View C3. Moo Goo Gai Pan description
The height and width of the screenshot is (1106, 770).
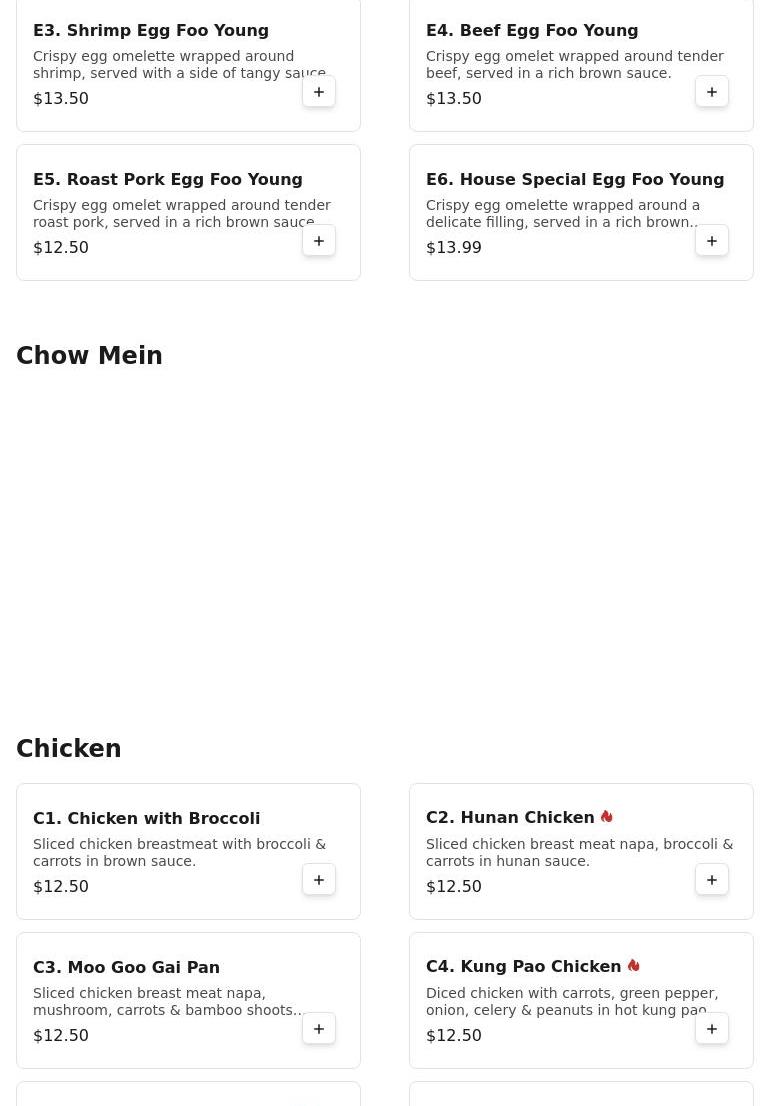(168, 1001)
